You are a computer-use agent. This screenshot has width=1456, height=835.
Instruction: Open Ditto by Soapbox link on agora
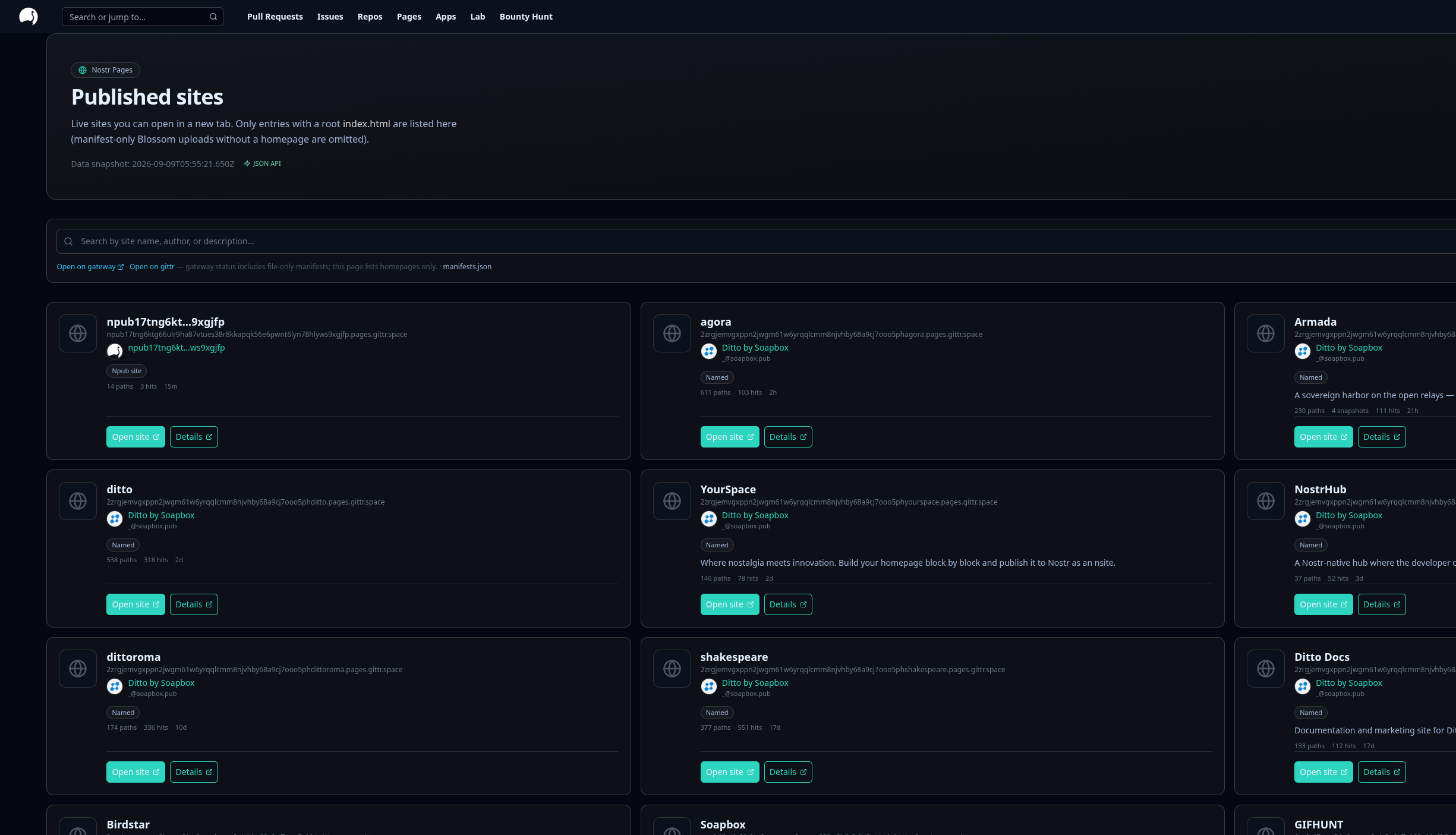[x=755, y=348]
